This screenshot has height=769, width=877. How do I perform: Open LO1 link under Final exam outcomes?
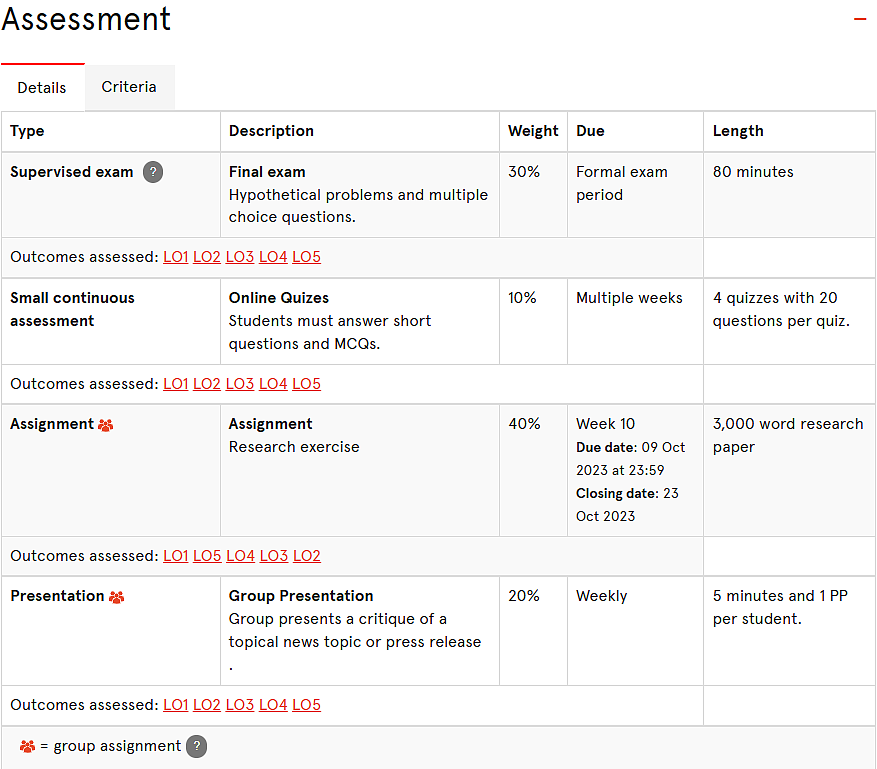[176, 257]
